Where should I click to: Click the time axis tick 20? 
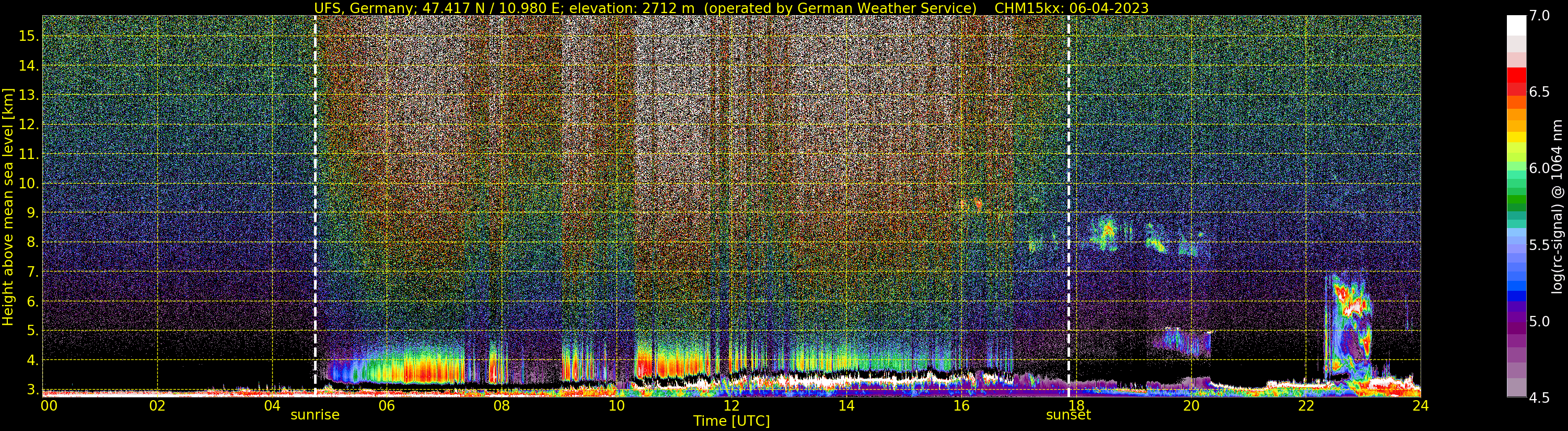[x=1191, y=406]
